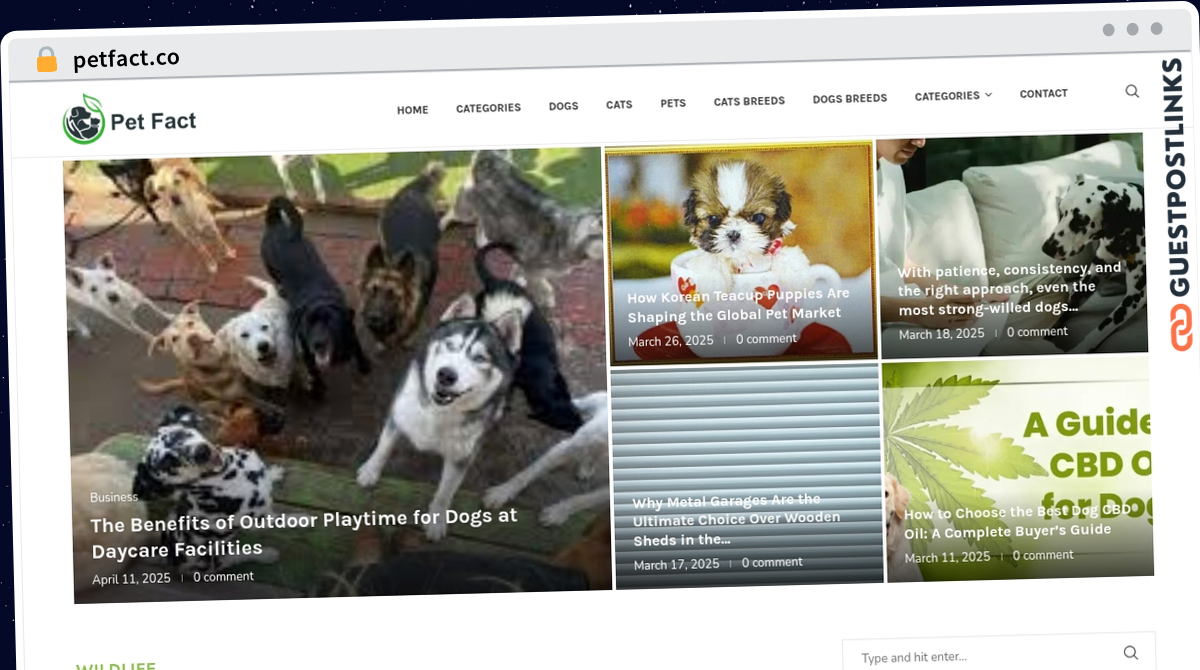Click the Business category label
This screenshot has width=1200, height=670.
pyautogui.click(x=114, y=497)
